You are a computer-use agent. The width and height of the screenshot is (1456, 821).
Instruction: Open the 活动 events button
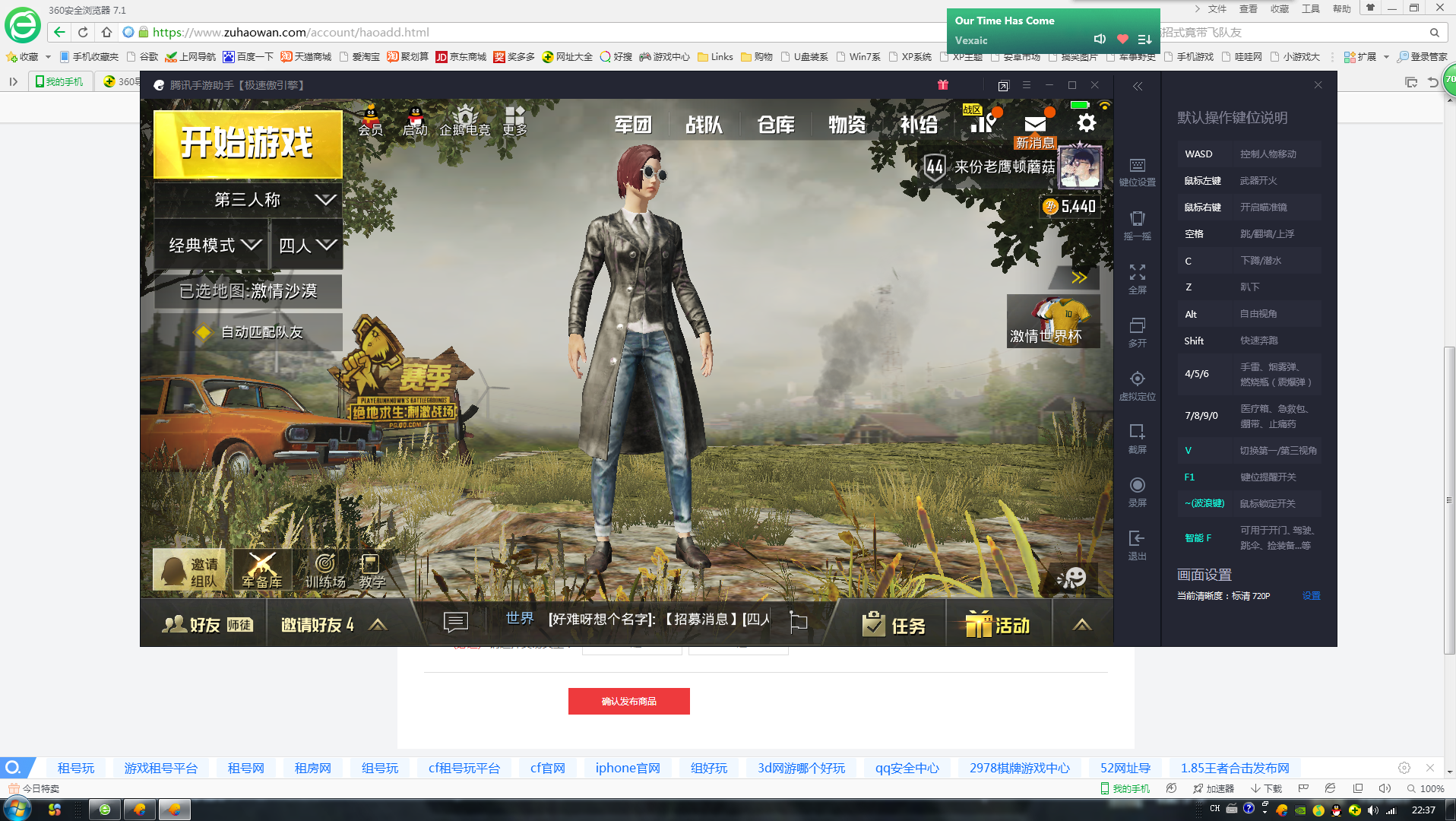point(998,625)
